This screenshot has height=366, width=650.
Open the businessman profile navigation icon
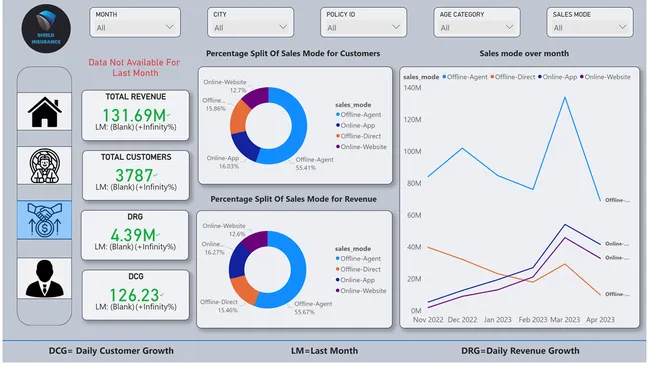click(x=44, y=279)
